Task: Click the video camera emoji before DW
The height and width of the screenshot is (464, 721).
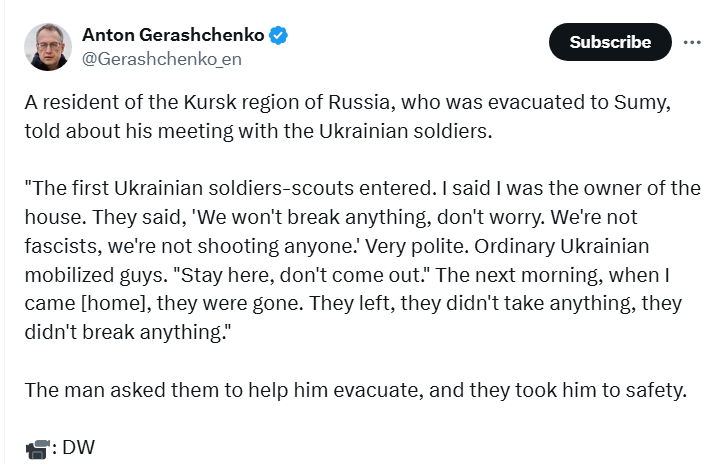Action: tap(37, 448)
